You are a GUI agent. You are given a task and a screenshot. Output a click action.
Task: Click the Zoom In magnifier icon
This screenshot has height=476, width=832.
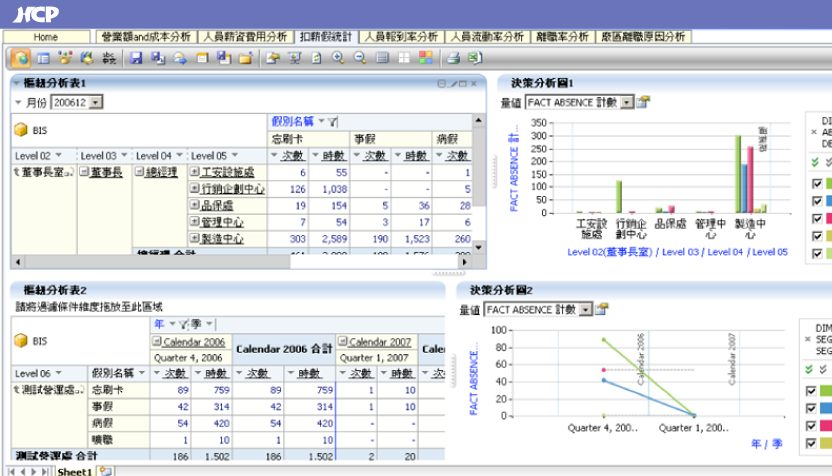[x=338, y=58]
